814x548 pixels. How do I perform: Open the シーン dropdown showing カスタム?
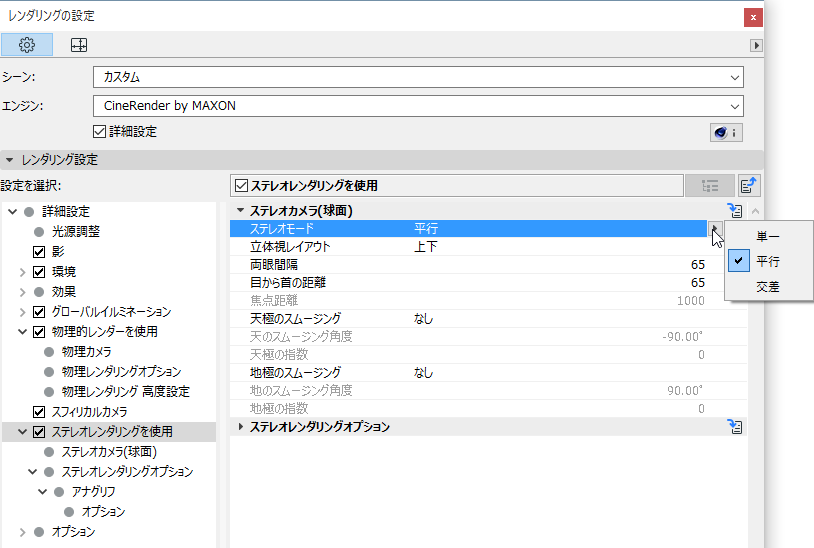click(418, 77)
